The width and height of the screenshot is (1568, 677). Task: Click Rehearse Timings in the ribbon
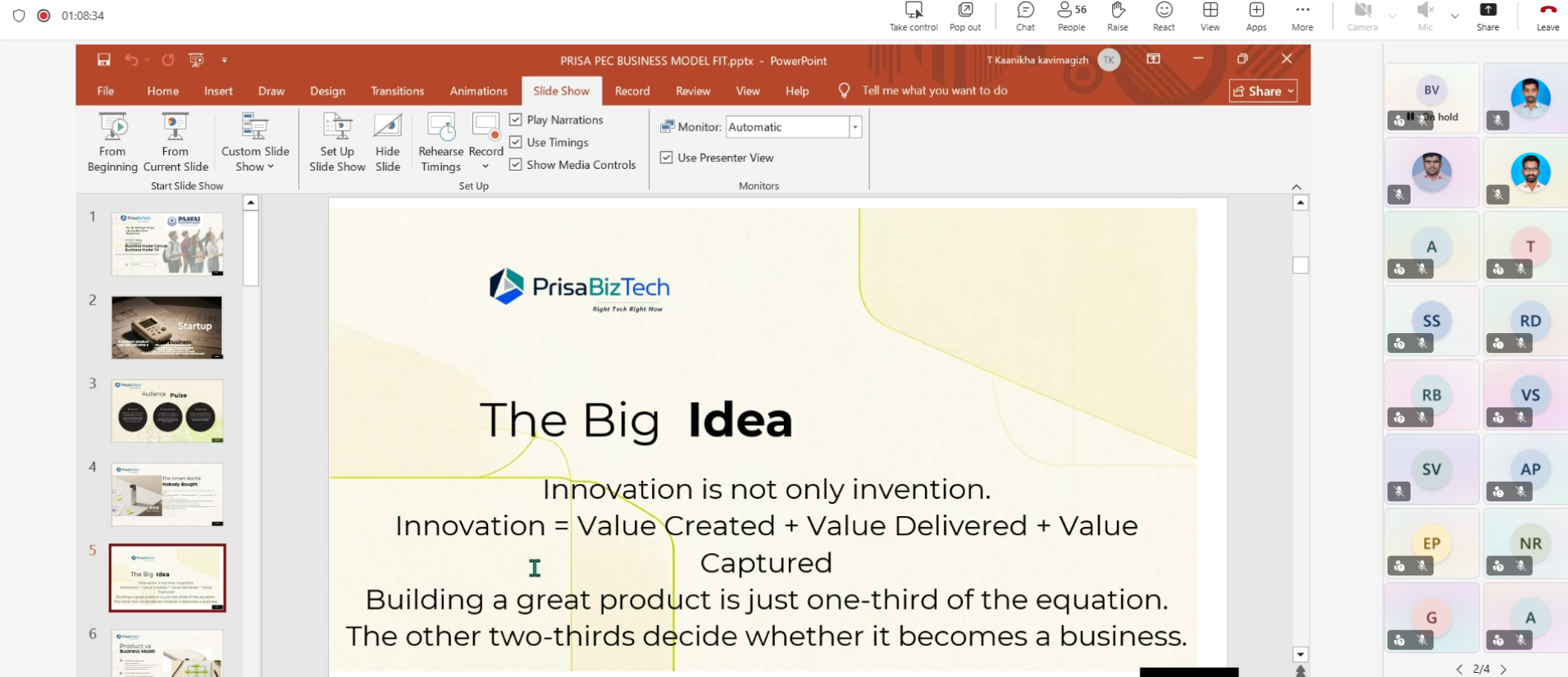[x=441, y=143]
